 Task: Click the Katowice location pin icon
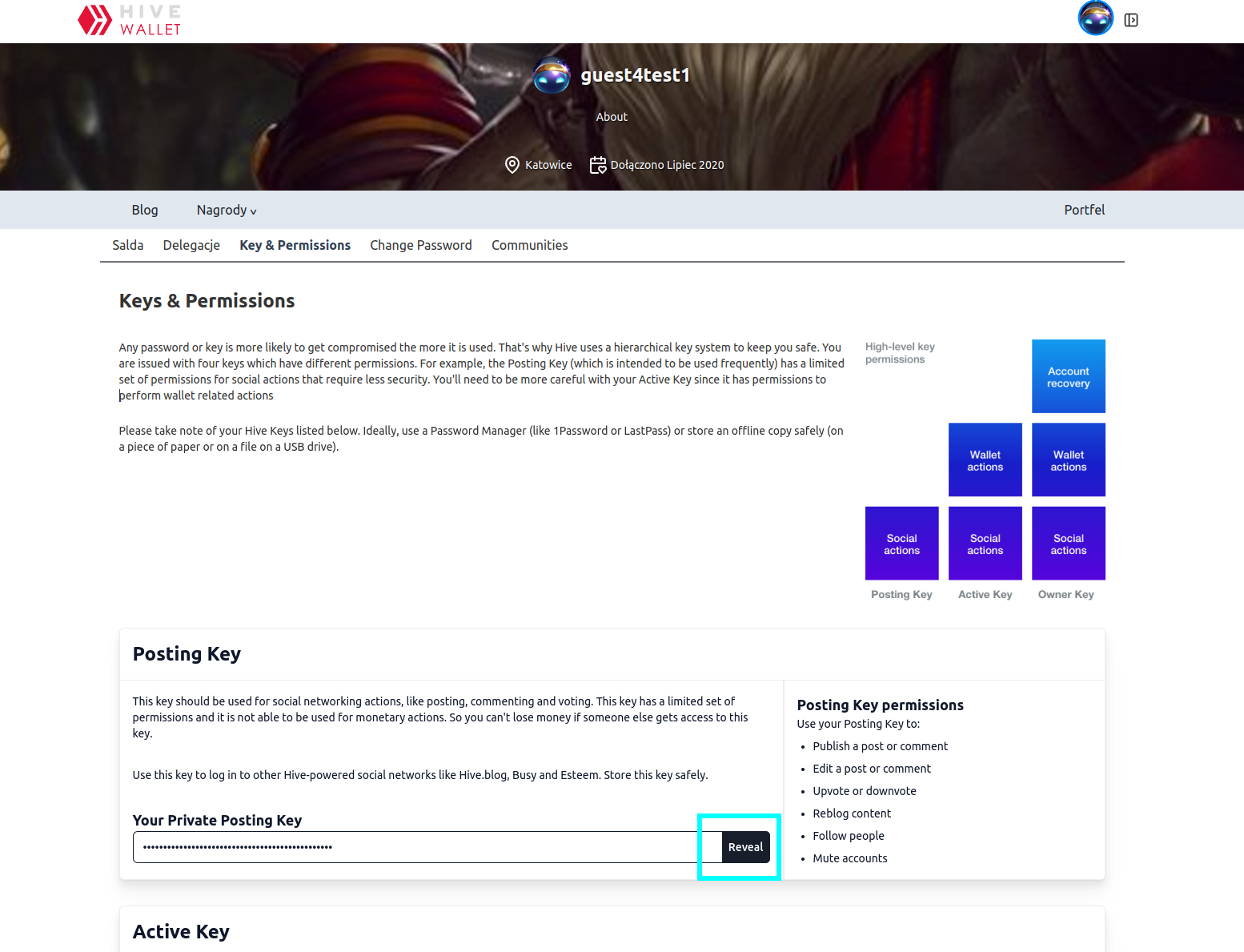point(512,165)
